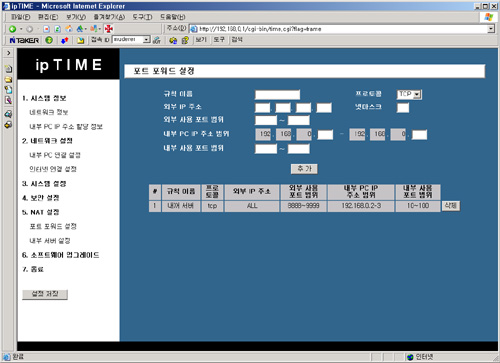
Task: Click the NTAKER logo button
Action: click(24, 40)
